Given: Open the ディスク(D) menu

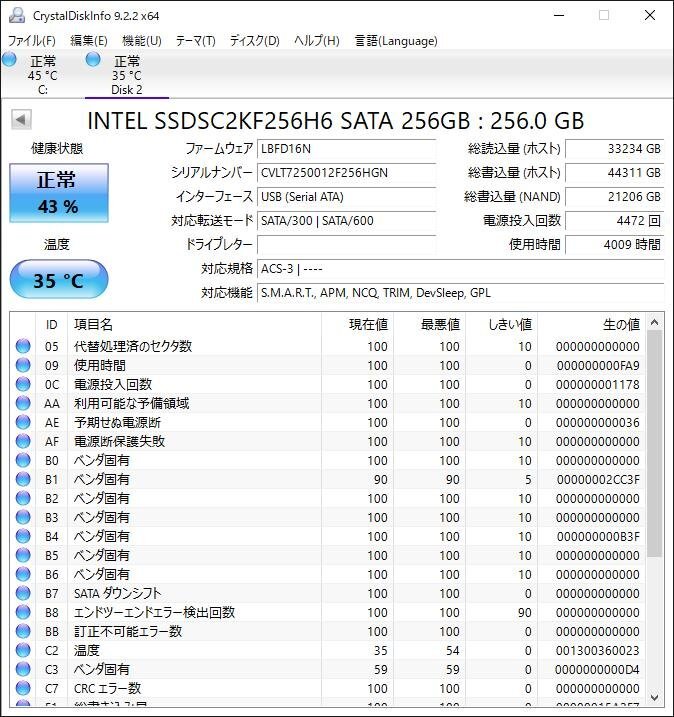Looking at the screenshot, I should [x=255, y=41].
